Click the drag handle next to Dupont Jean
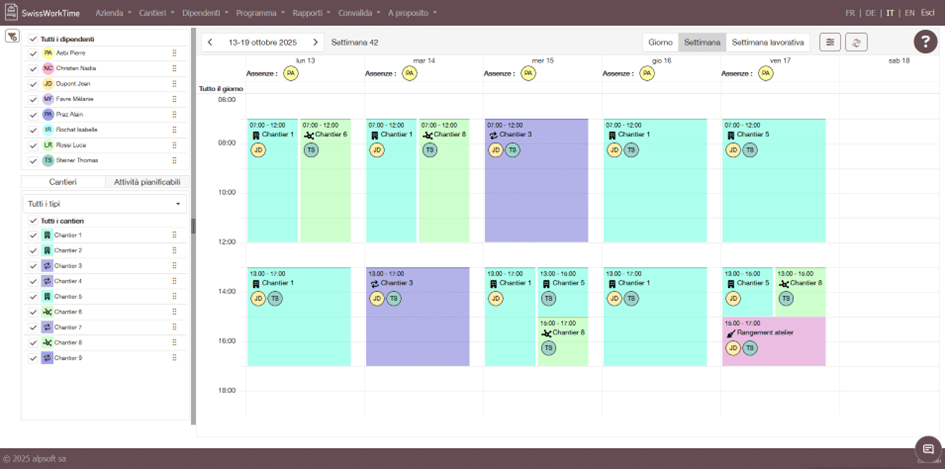 (x=174, y=84)
